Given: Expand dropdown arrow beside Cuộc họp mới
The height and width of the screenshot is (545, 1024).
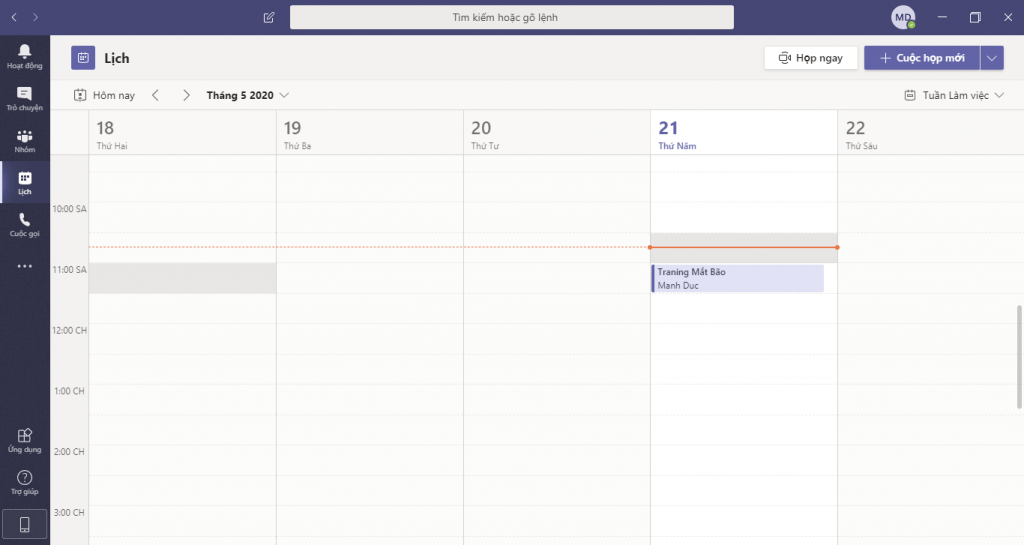Looking at the screenshot, I should click(992, 58).
